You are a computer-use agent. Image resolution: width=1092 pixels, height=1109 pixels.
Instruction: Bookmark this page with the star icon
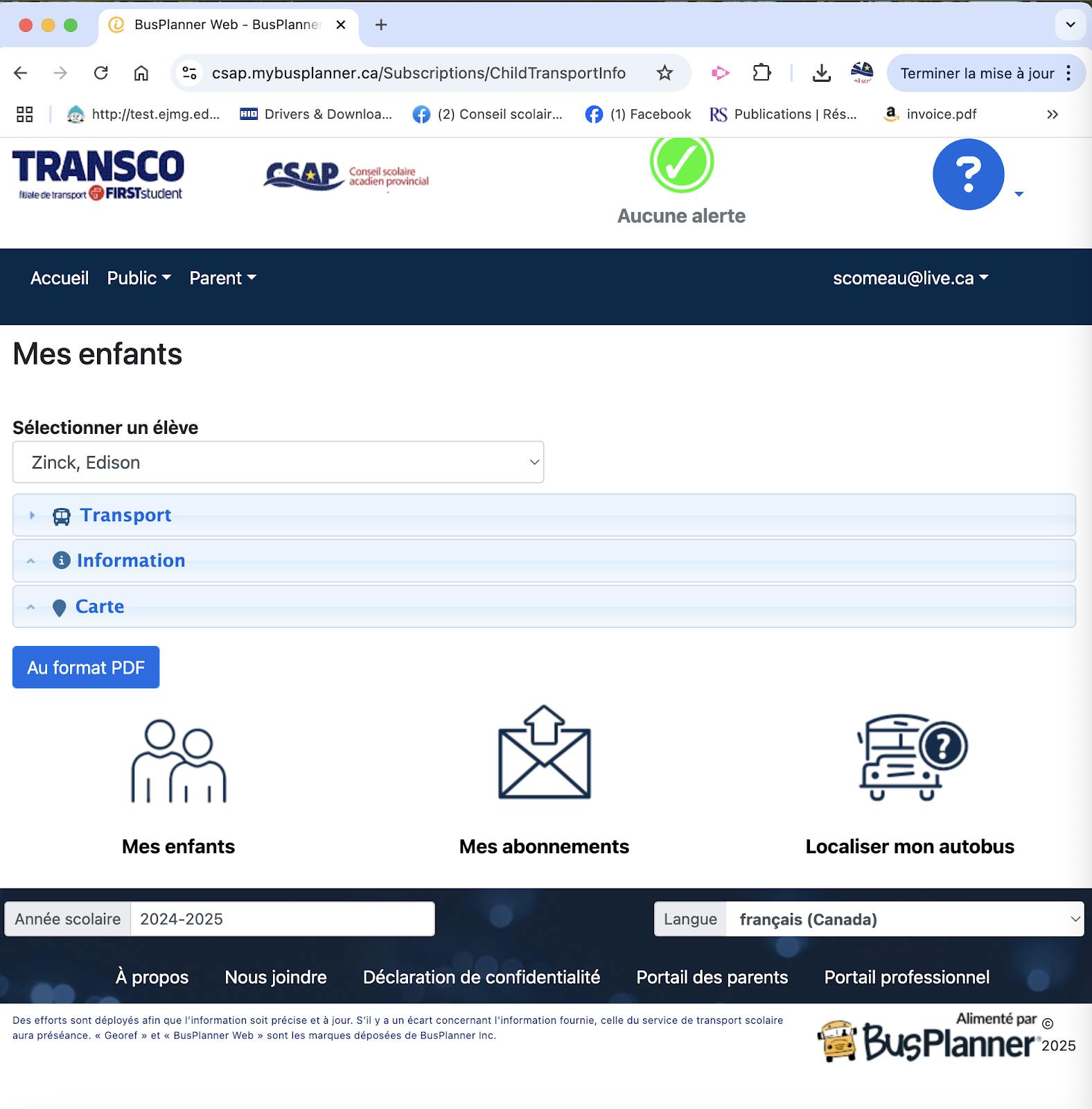pyautogui.click(x=664, y=73)
